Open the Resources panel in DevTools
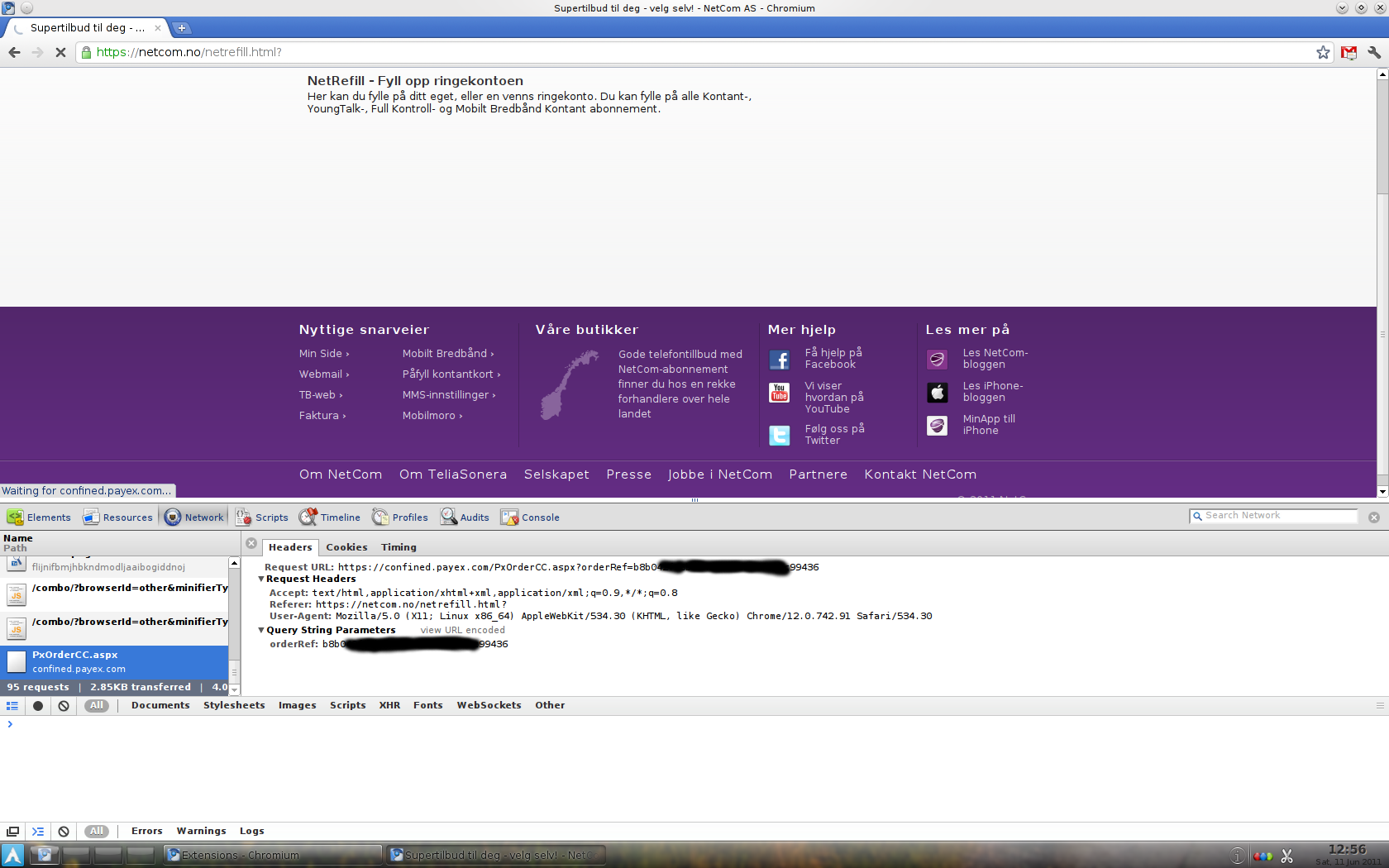The image size is (1389, 868). (x=118, y=517)
